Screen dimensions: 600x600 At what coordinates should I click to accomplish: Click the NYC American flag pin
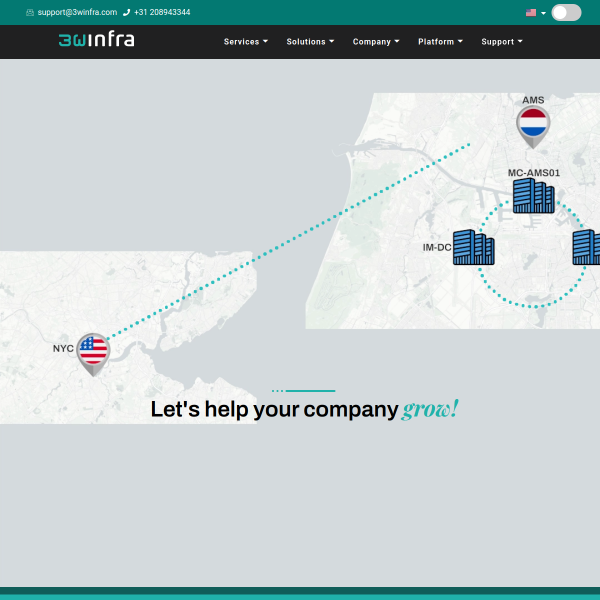(x=93, y=354)
